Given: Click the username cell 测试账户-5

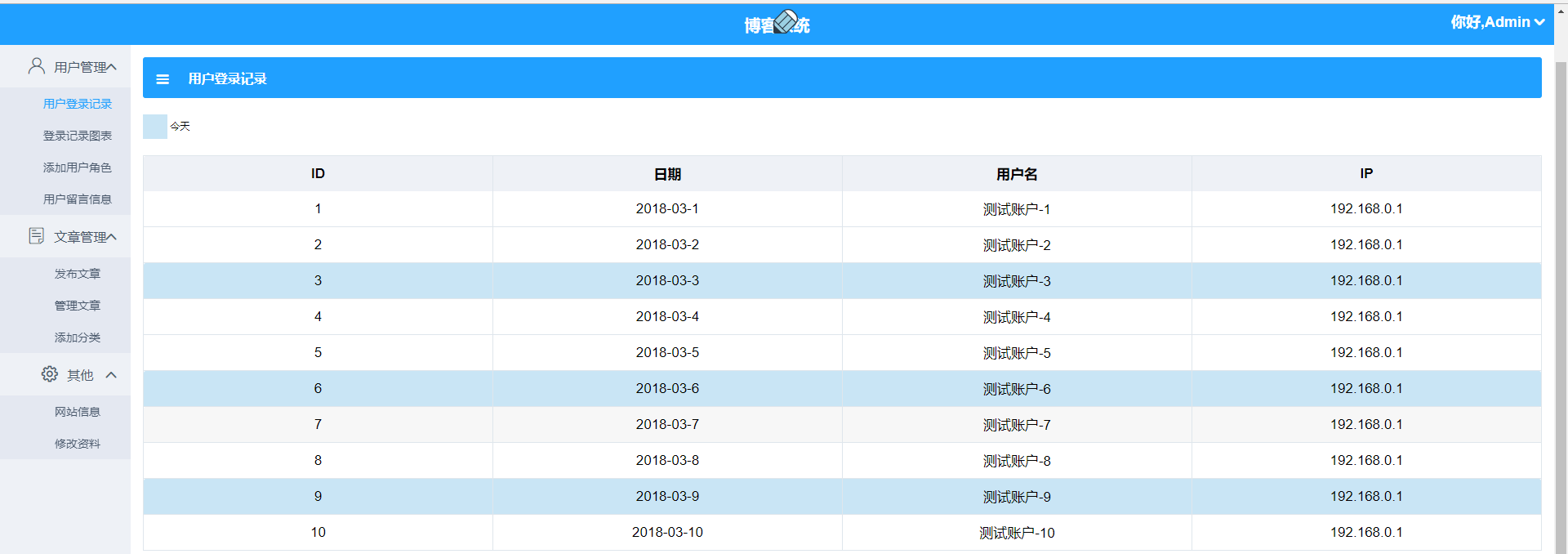Looking at the screenshot, I should [1017, 352].
